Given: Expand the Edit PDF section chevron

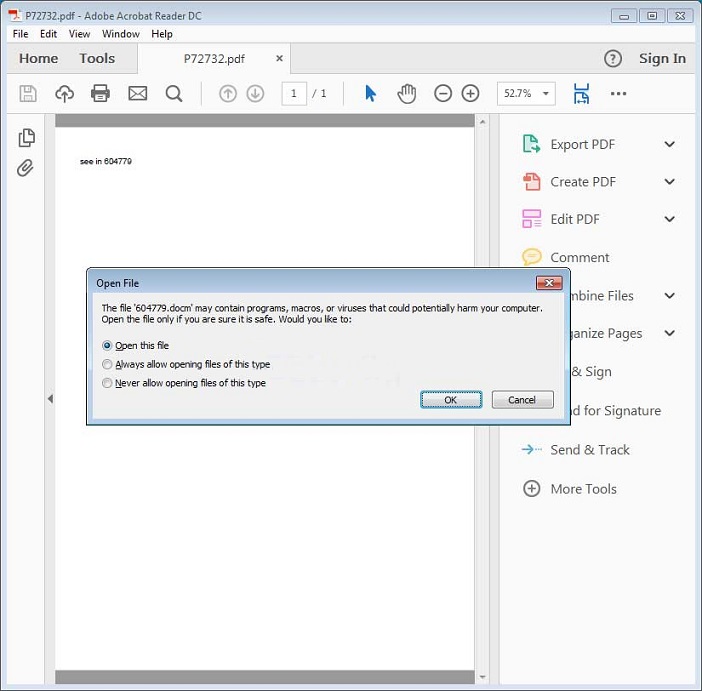Looking at the screenshot, I should click(669, 219).
